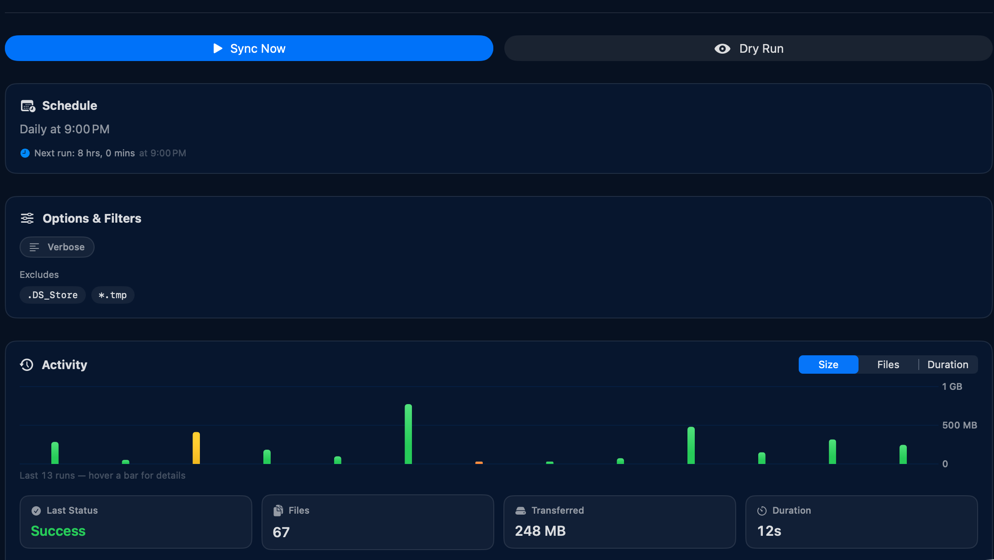Select the .DS_Store exclude tag
The image size is (994, 560).
[x=53, y=295]
